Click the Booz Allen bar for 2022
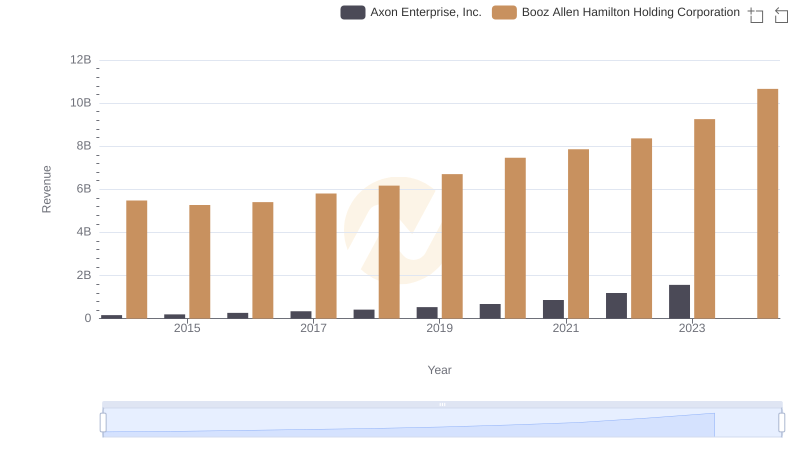The height and width of the screenshot is (461, 800). tap(641, 228)
